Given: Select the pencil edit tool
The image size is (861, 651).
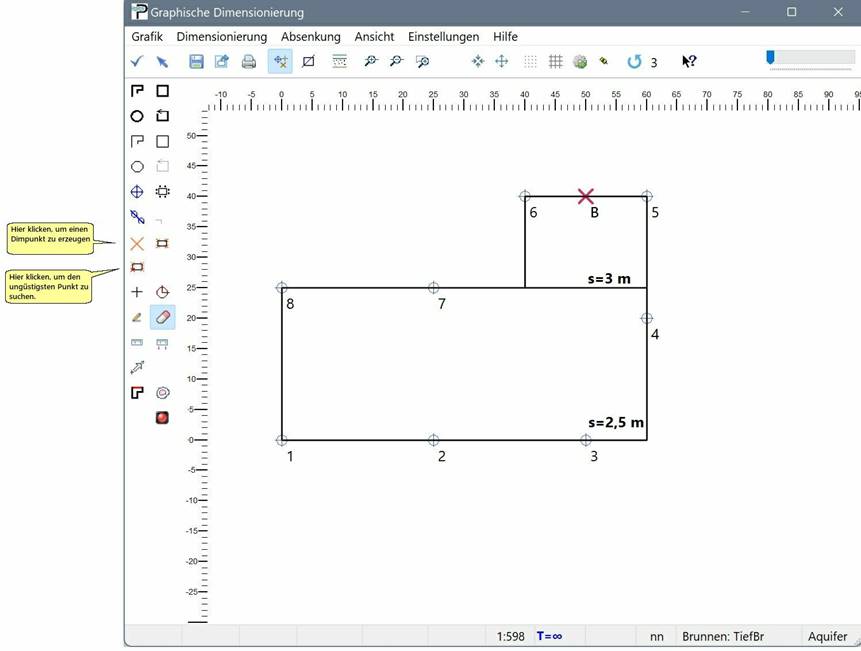Looking at the screenshot, I should click(137, 317).
